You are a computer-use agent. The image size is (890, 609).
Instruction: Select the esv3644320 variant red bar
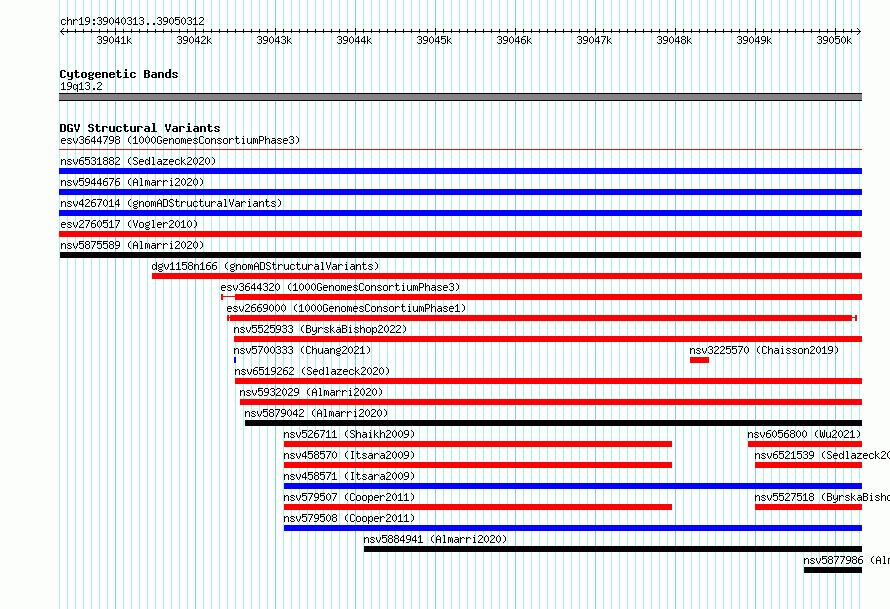(x=541, y=297)
